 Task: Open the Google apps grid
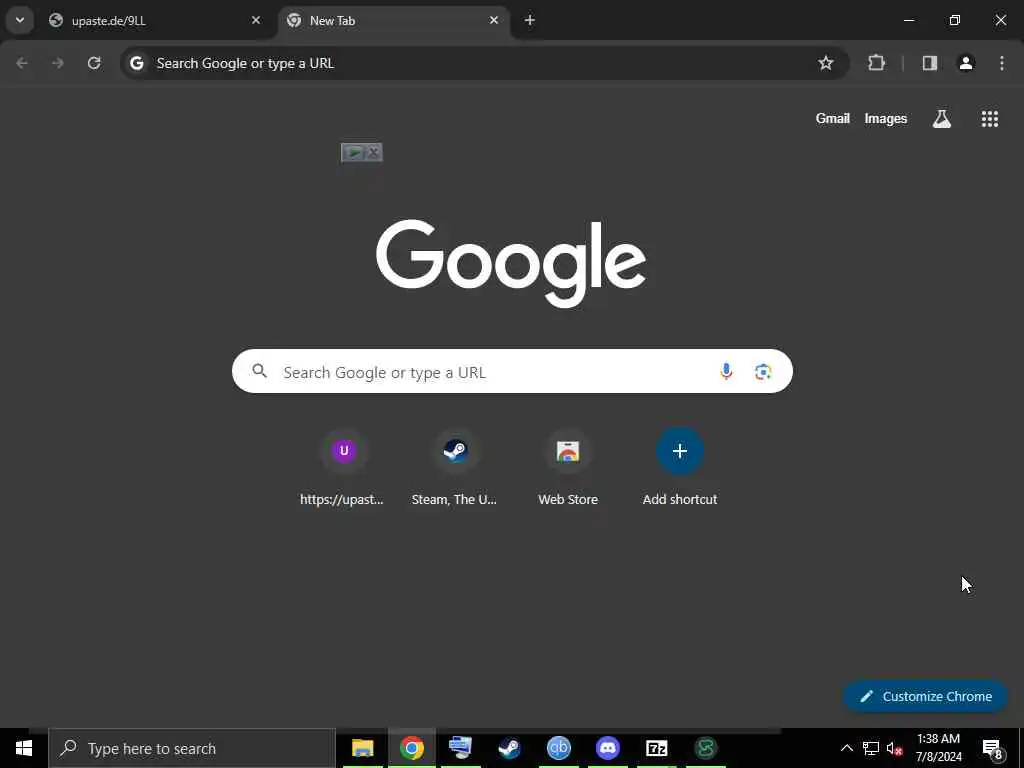coord(989,118)
